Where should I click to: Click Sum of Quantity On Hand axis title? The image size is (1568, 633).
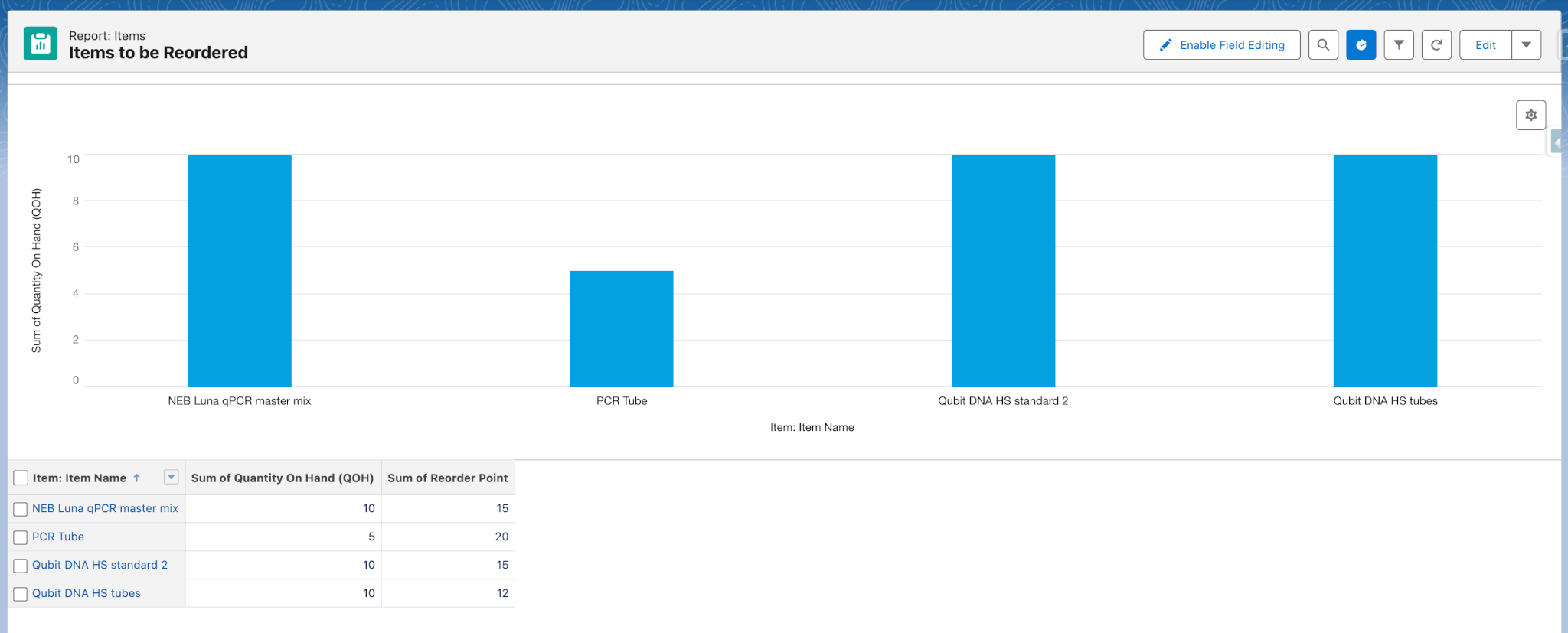pyautogui.click(x=36, y=270)
